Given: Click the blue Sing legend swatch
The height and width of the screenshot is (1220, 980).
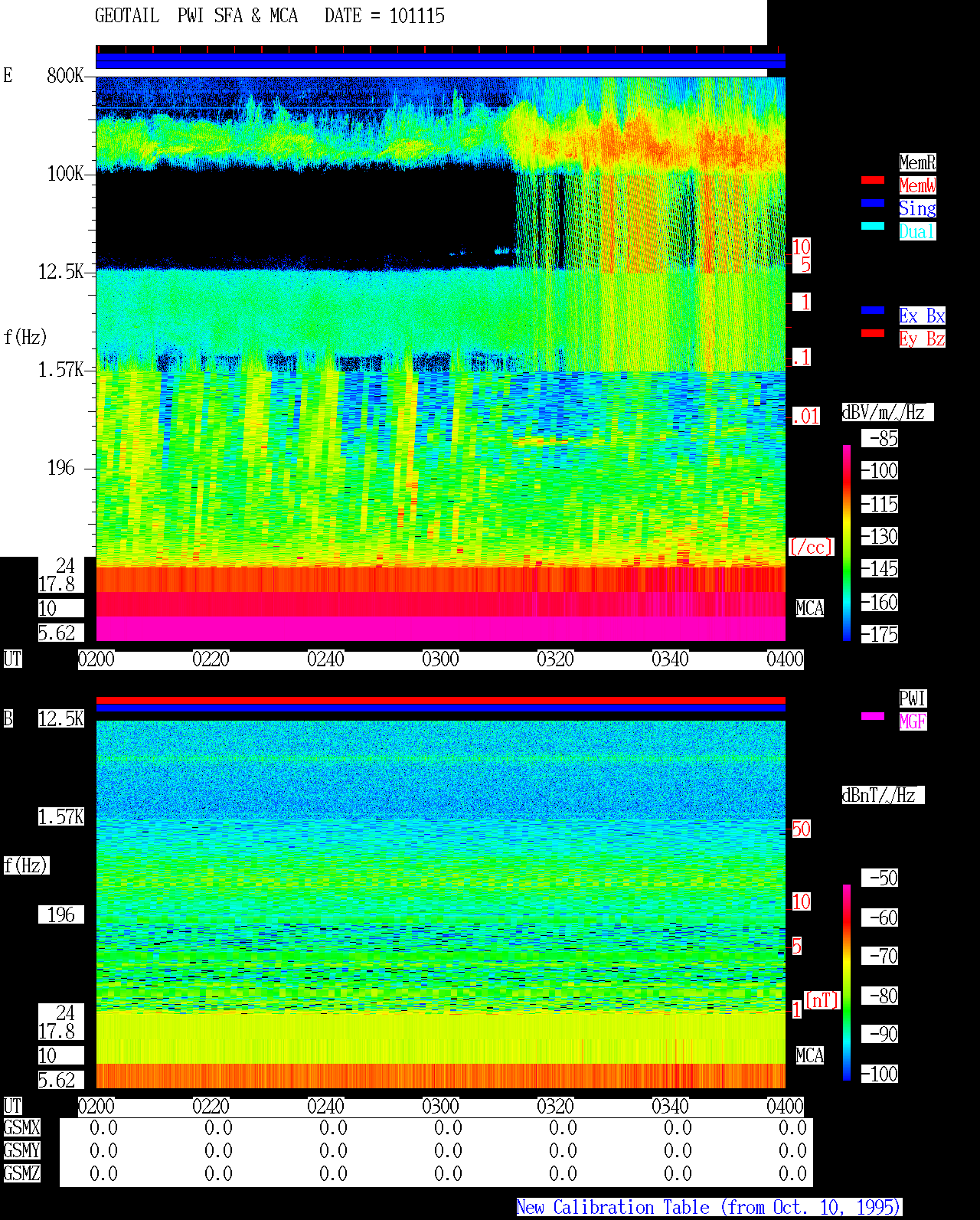Looking at the screenshot, I should [873, 203].
